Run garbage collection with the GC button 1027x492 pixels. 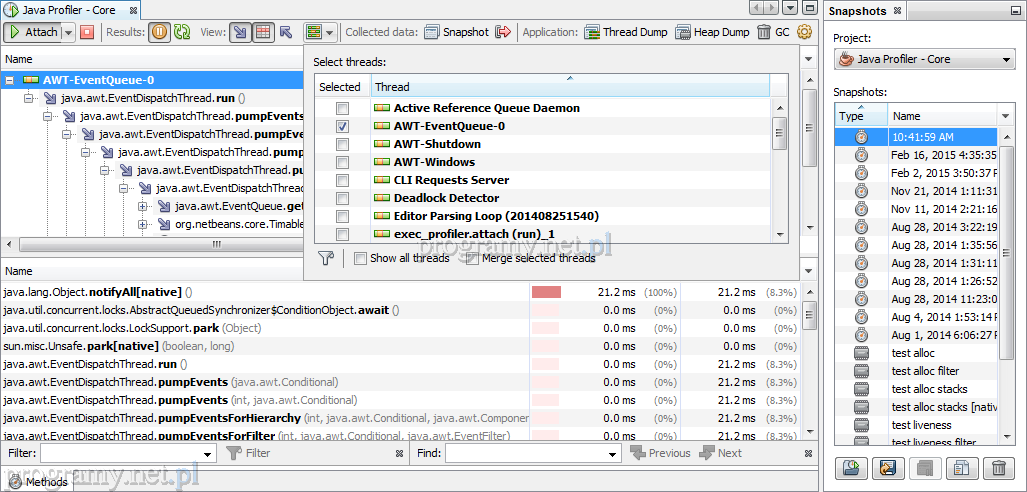[773, 32]
